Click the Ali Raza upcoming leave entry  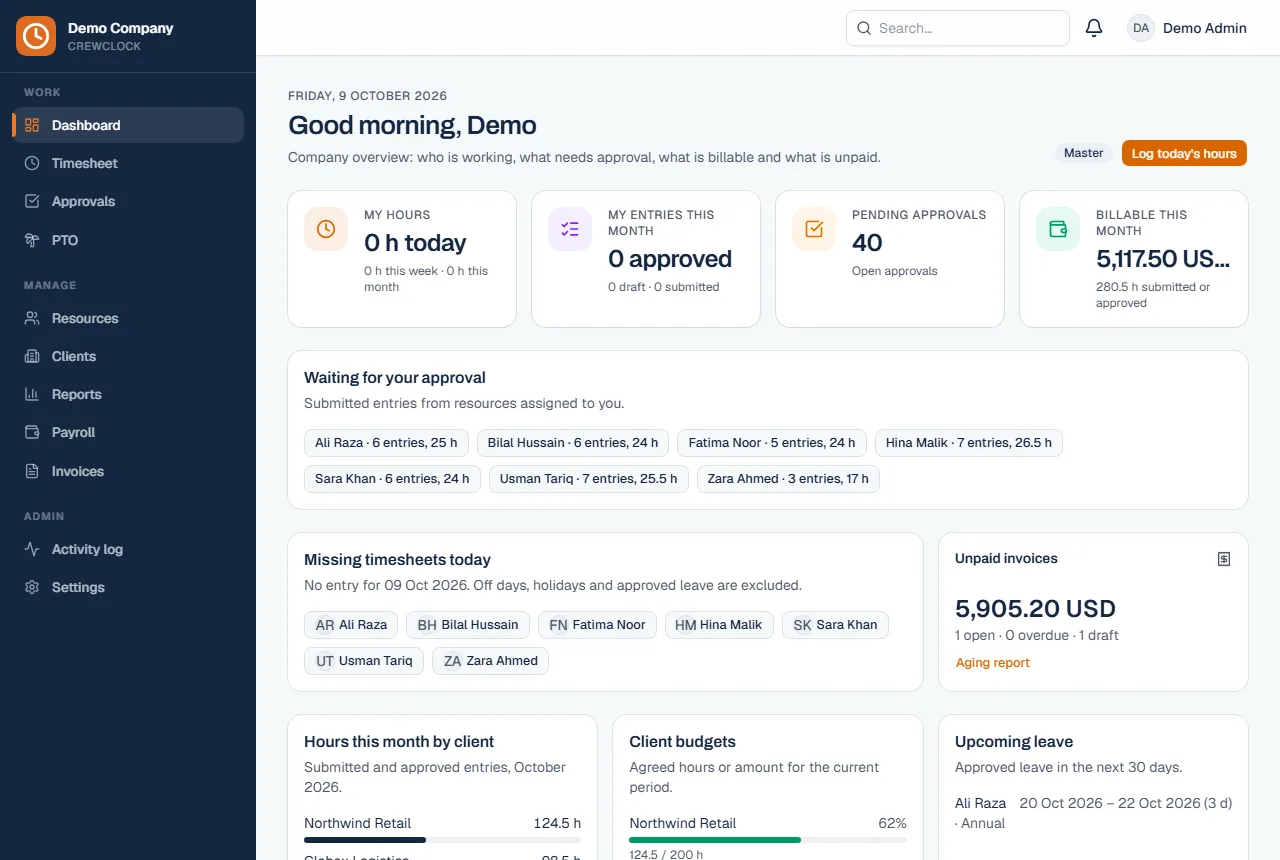pyautogui.click(x=1094, y=813)
